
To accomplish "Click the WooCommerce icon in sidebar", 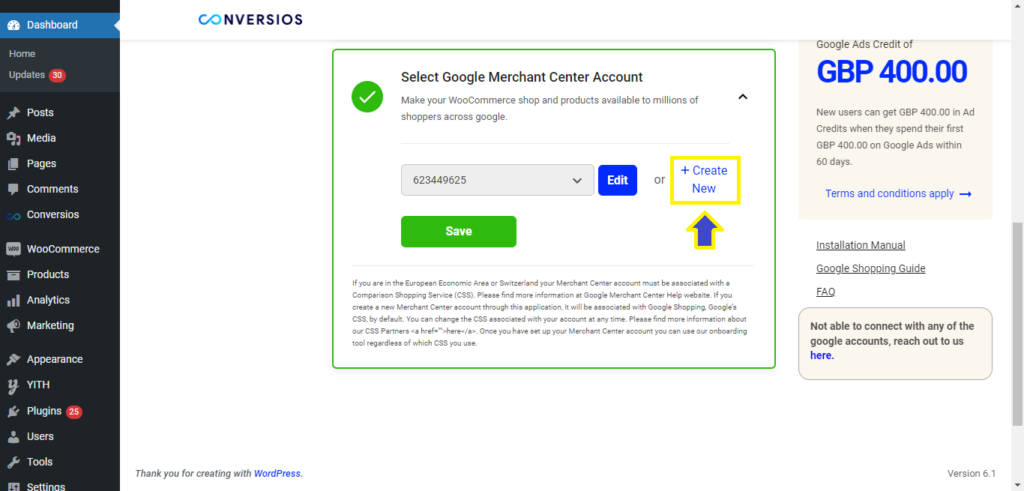I will click(14, 249).
